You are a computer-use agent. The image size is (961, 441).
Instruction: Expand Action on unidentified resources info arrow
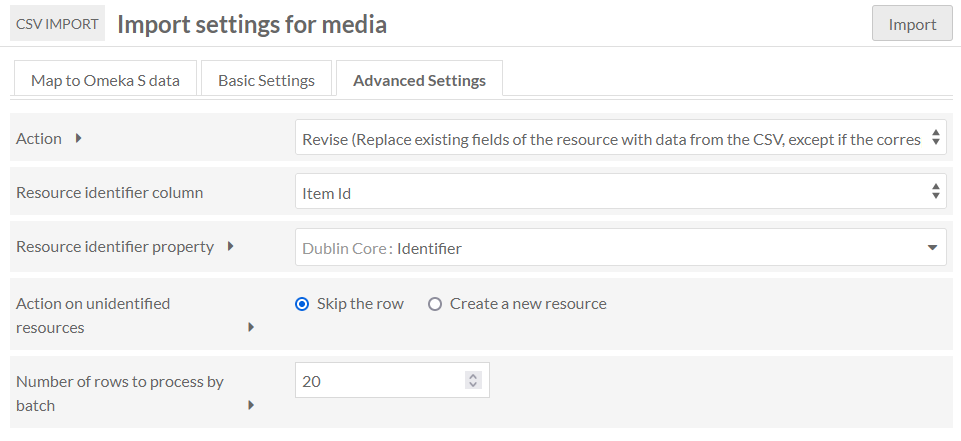click(x=251, y=327)
